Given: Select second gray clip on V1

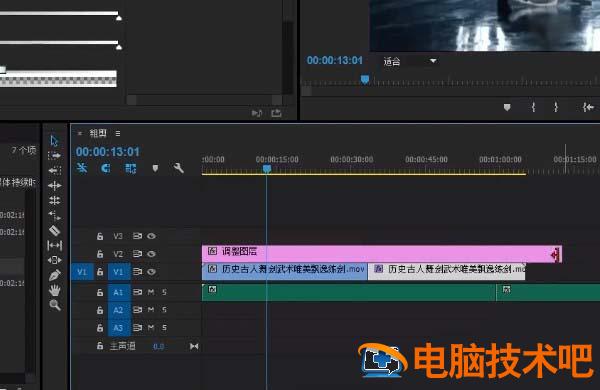Looking at the screenshot, I should tap(447, 271).
